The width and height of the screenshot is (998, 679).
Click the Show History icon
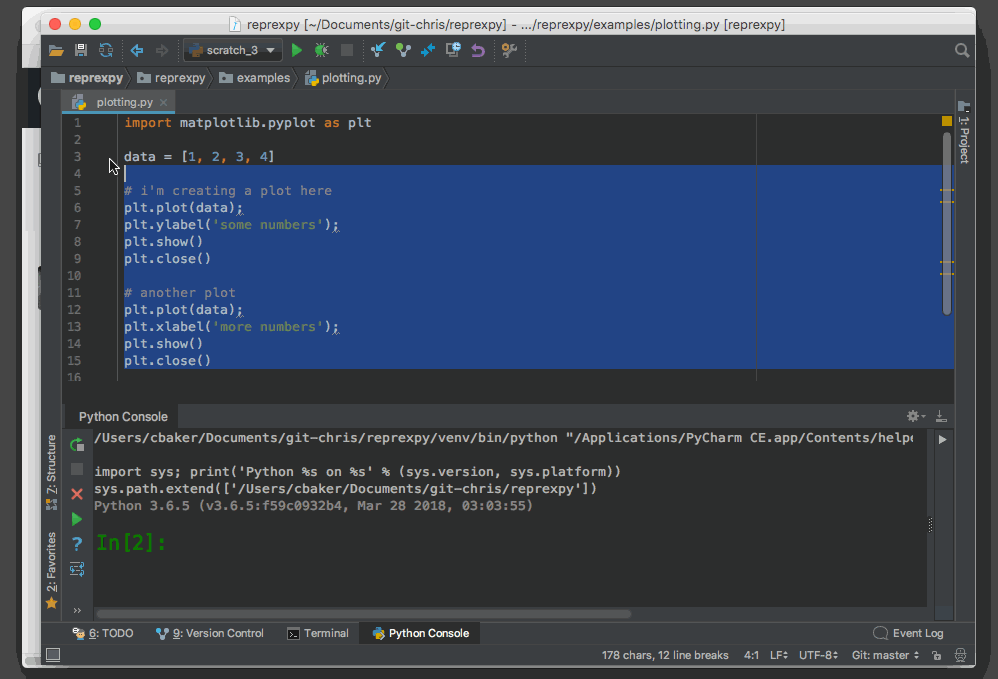click(453, 50)
